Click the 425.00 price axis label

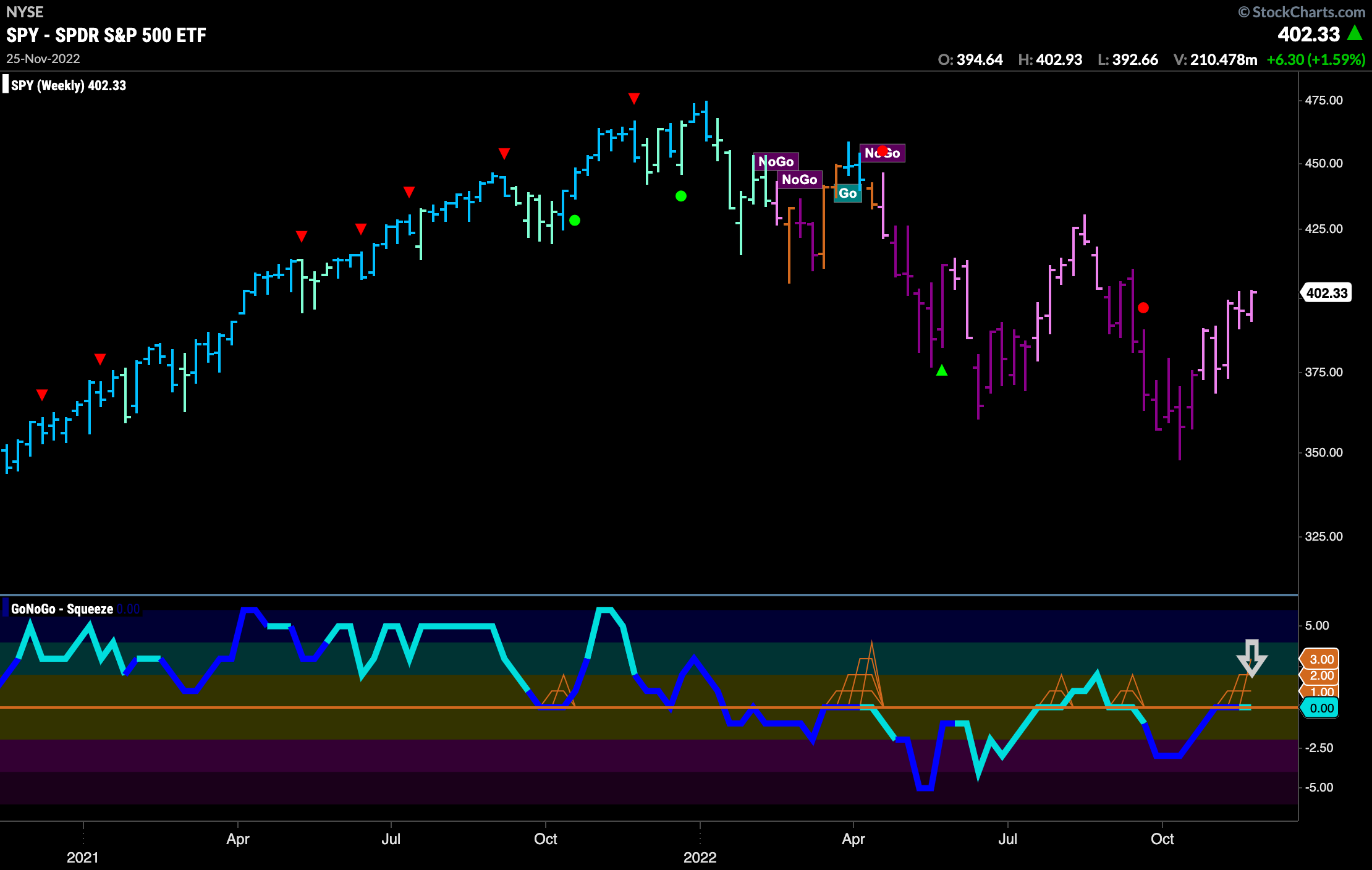pyautogui.click(x=1324, y=229)
